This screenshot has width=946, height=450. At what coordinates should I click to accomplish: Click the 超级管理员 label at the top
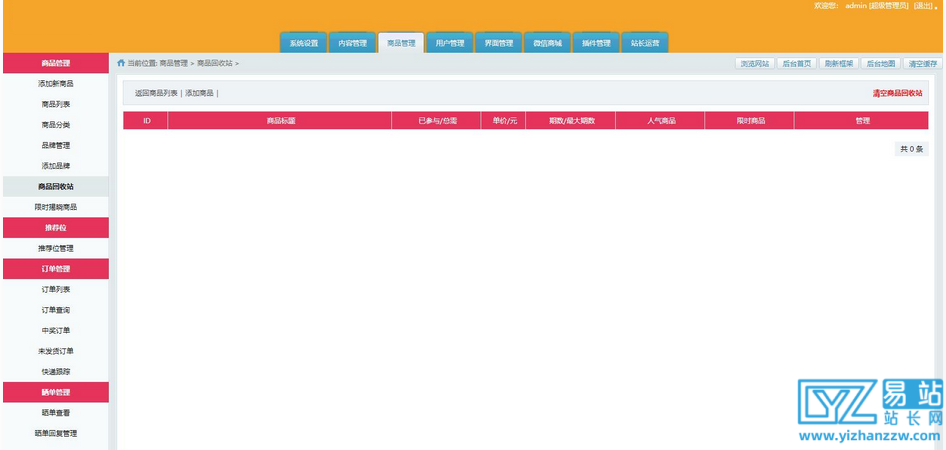coord(888,5)
